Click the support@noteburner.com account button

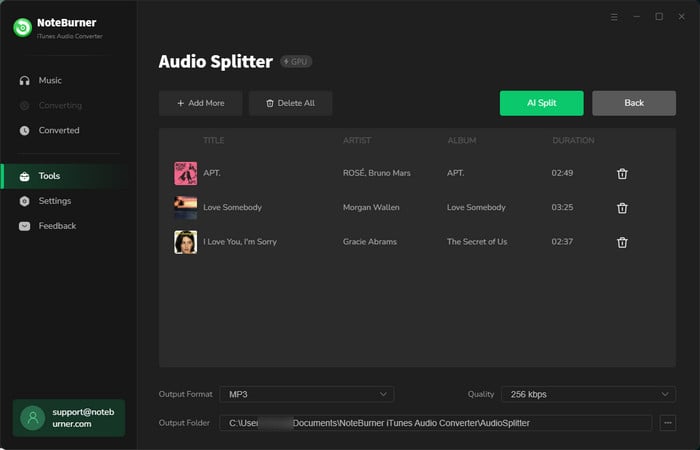tap(69, 418)
